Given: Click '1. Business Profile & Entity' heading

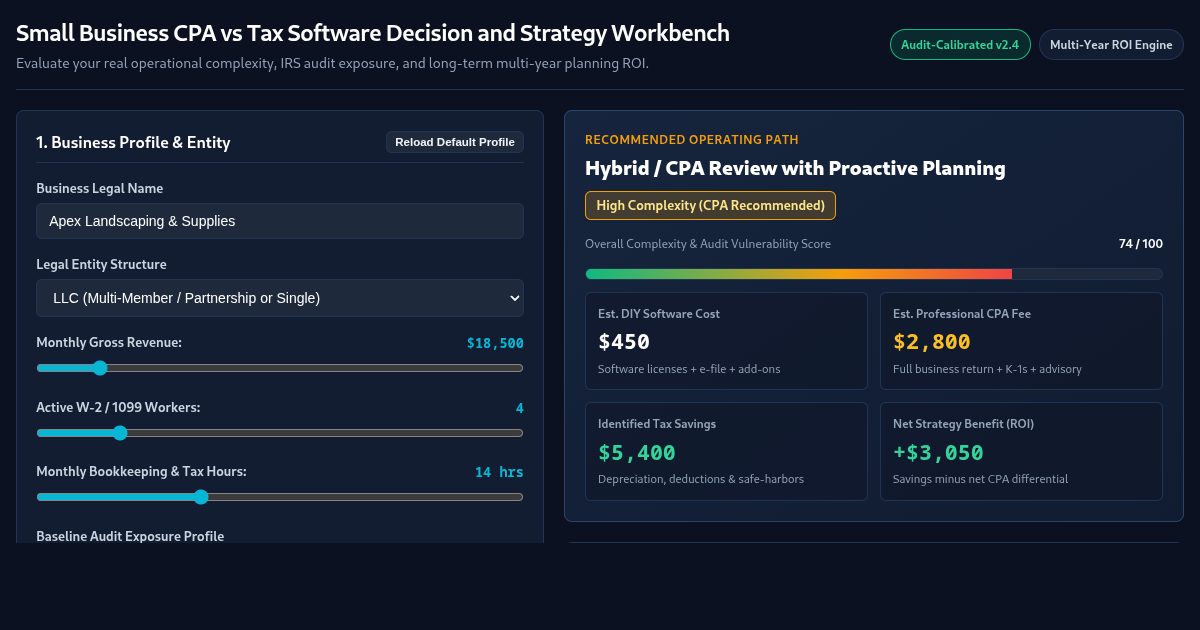Looking at the screenshot, I should point(133,143).
